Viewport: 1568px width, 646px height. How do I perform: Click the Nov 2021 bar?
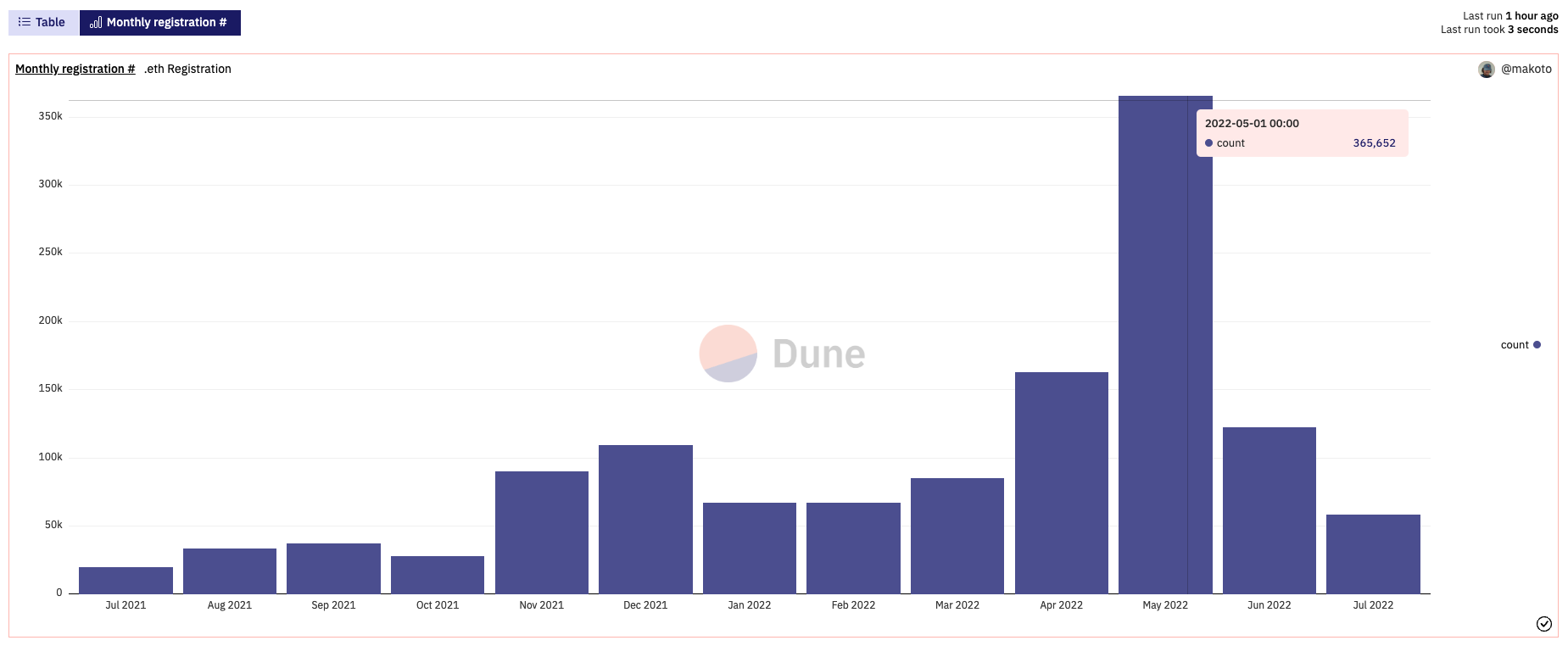point(541,532)
